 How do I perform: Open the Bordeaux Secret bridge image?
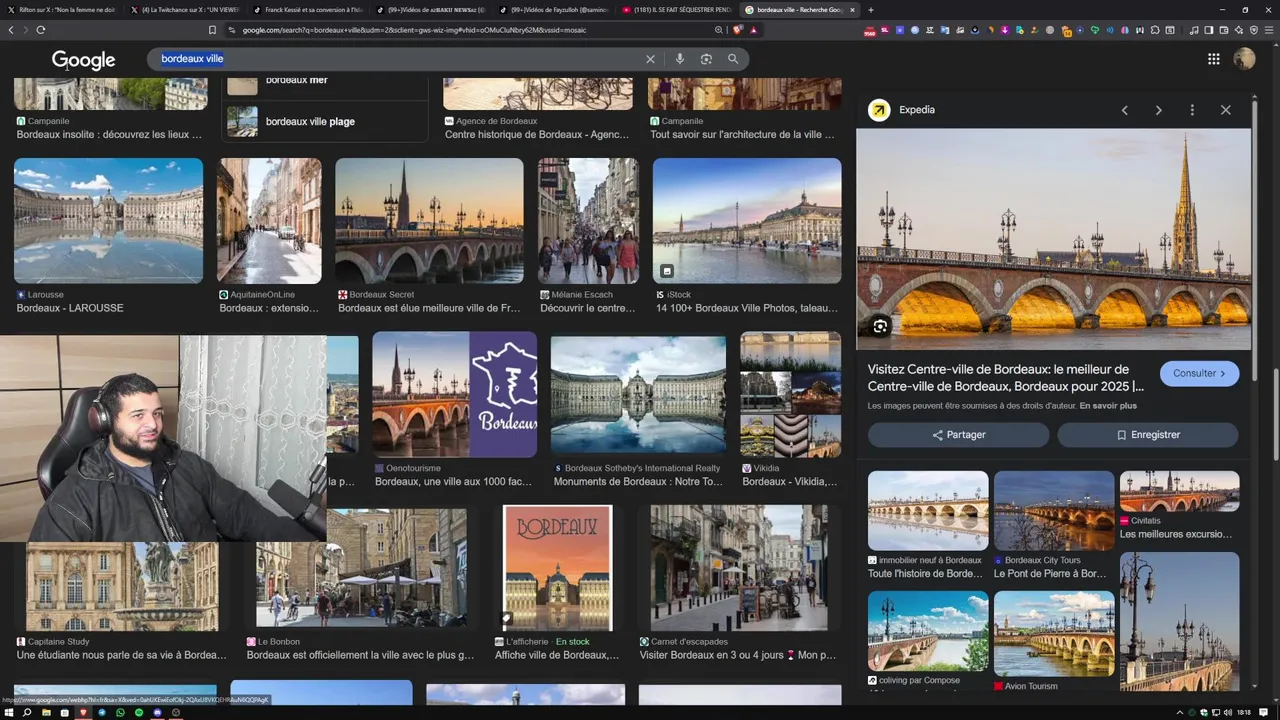(x=429, y=221)
